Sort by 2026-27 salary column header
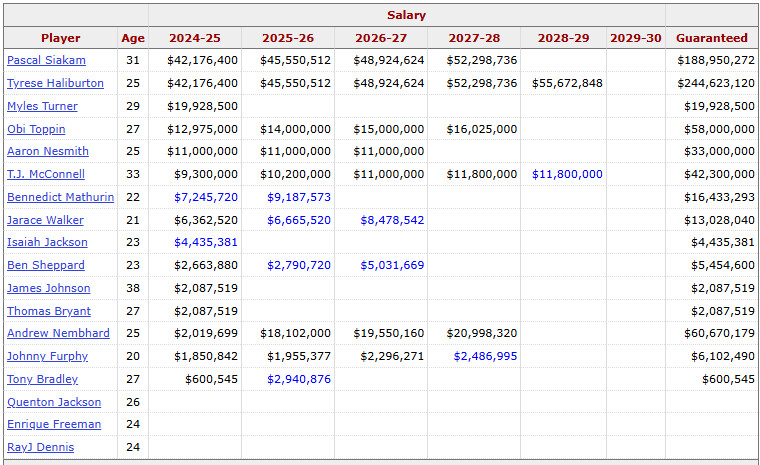Viewport: 760px width, 465px height. [381, 38]
